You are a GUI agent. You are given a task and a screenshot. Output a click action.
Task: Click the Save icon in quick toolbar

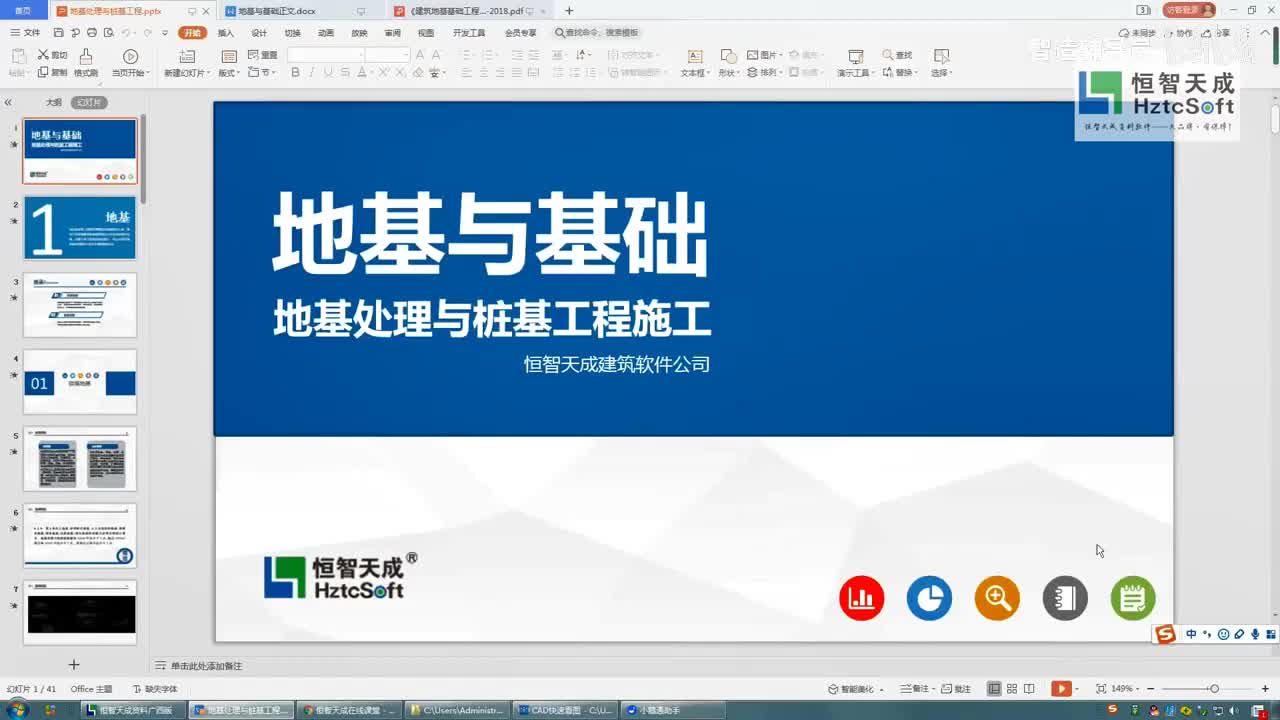click(59, 33)
